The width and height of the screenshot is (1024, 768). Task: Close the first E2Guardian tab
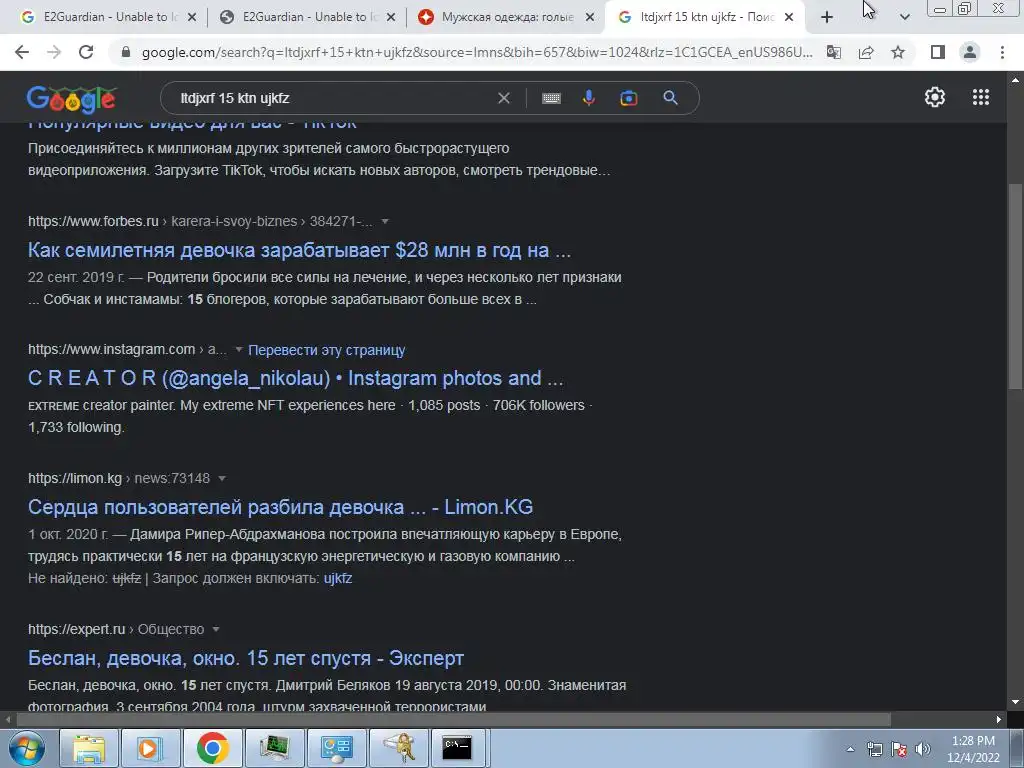click(x=192, y=17)
